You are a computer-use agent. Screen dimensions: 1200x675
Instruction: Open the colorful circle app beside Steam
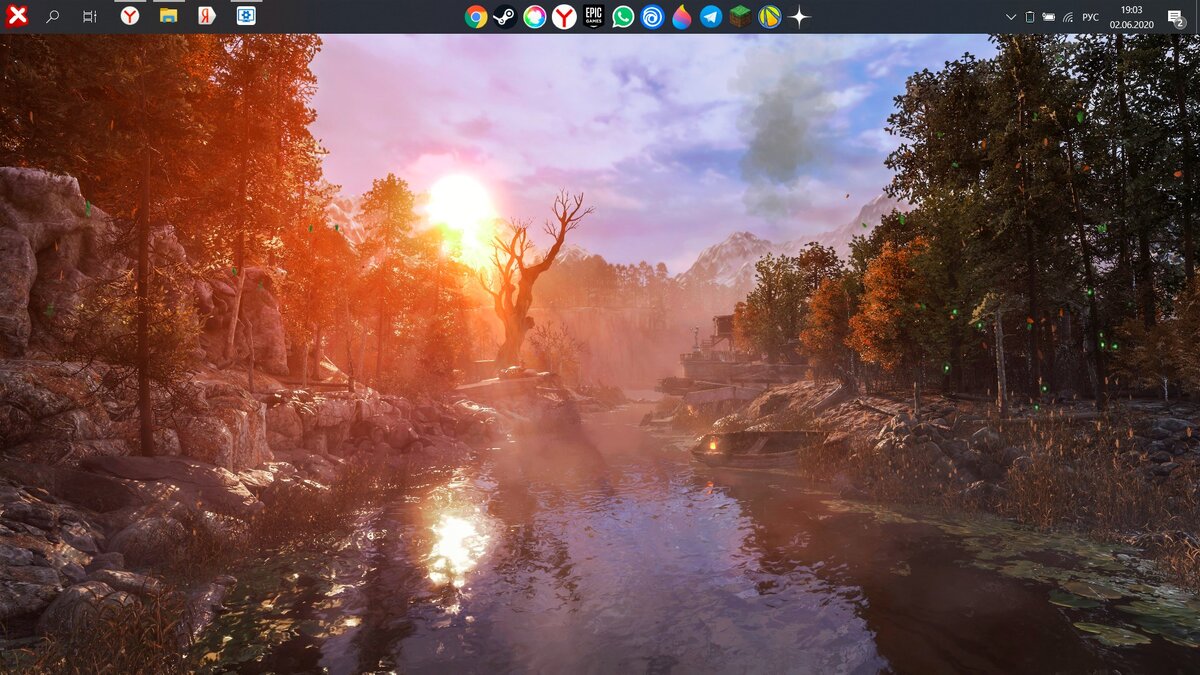coord(535,16)
